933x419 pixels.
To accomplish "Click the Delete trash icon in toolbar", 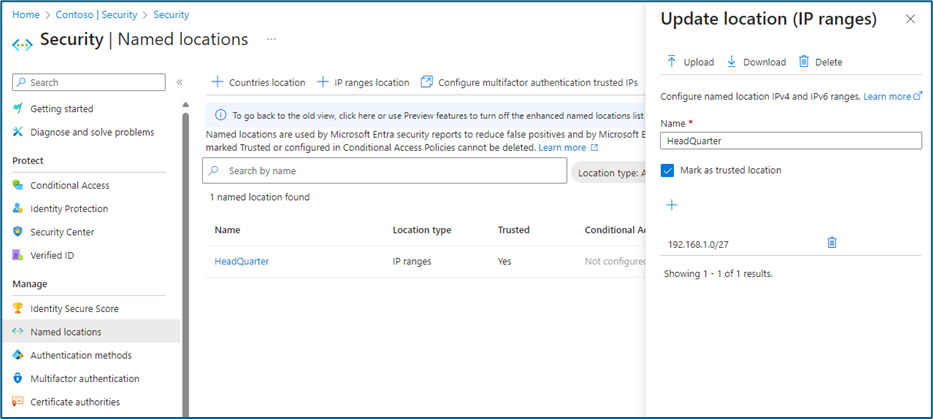I will (804, 62).
